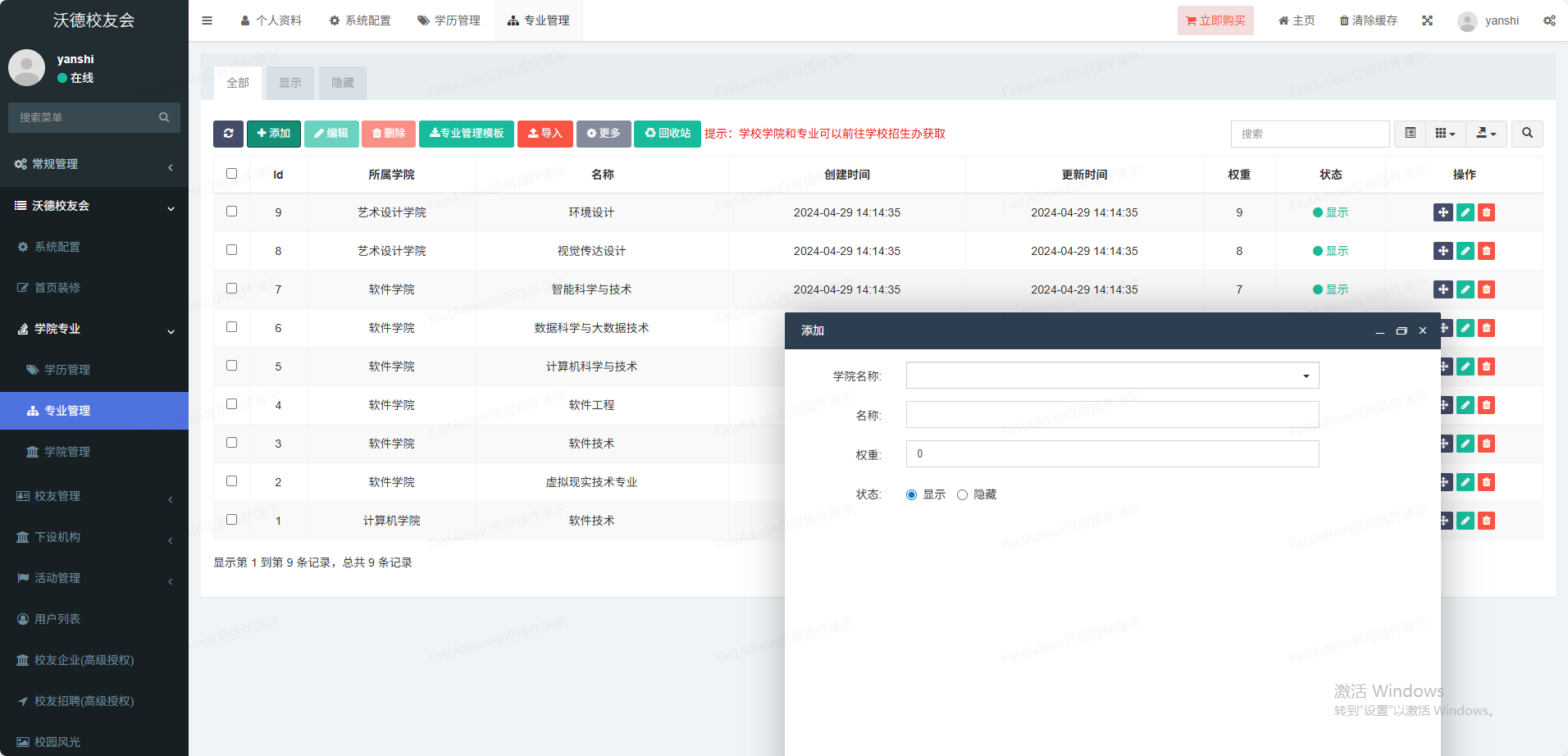
Task: Toggle the table view list icon
Action: tap(1410, 134)
